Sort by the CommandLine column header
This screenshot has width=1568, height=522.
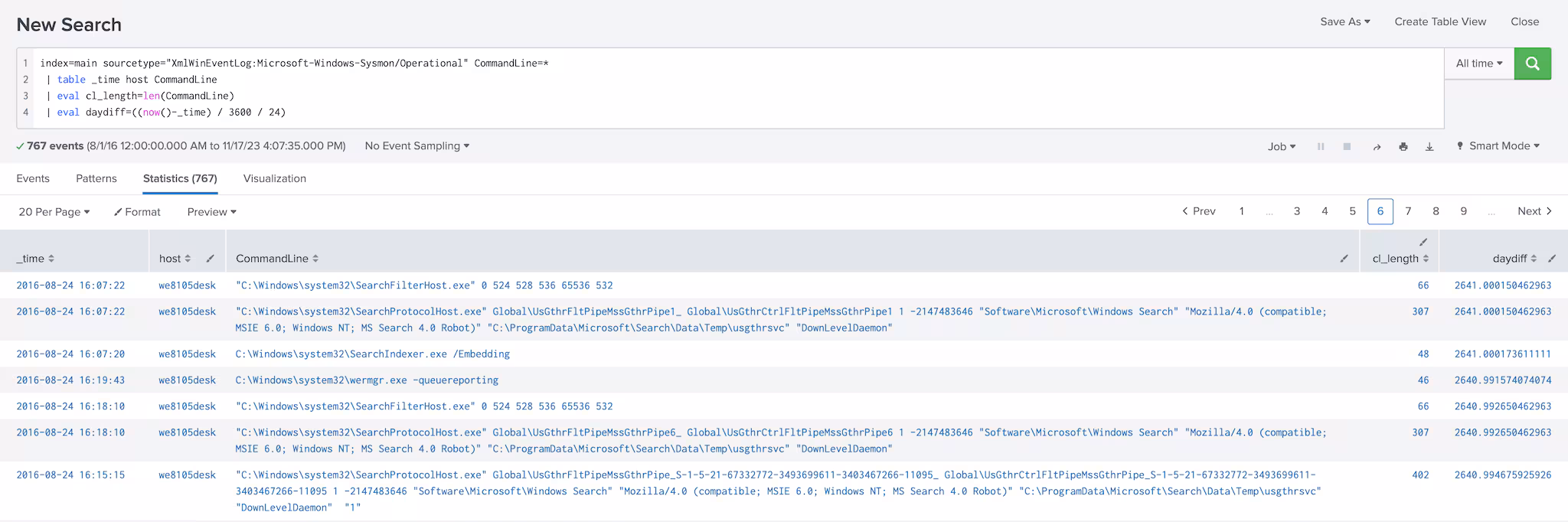(x=276, y=259)
